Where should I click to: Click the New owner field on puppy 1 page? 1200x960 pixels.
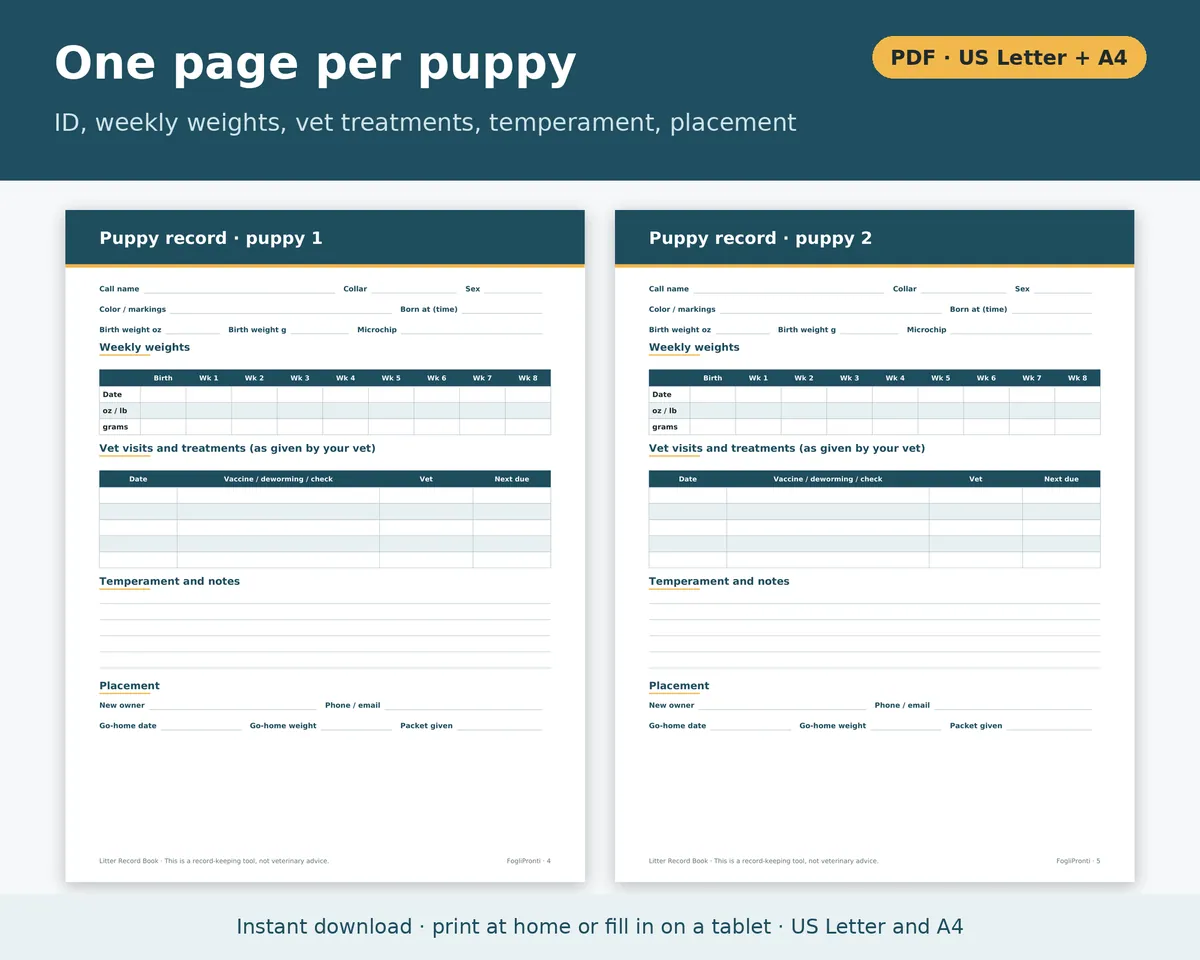click(x=233, y=705)
